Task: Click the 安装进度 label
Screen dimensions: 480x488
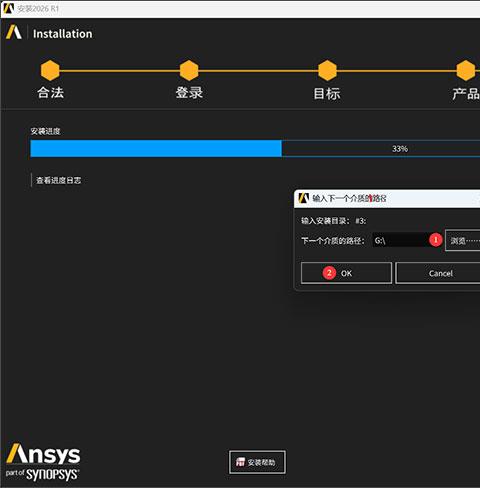Action: 45,131
